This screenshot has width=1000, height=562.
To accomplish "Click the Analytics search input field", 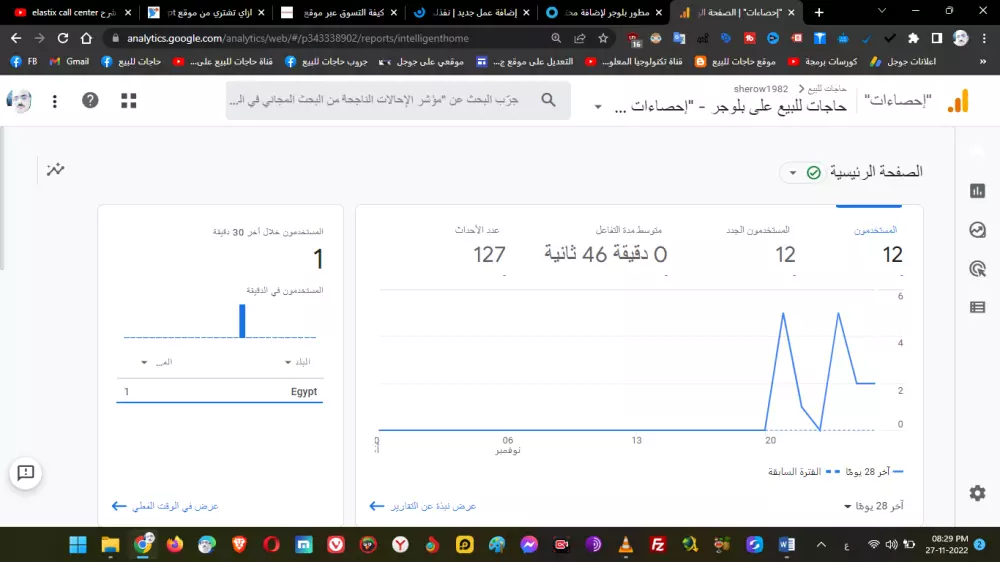I will [x=398, y=100].
